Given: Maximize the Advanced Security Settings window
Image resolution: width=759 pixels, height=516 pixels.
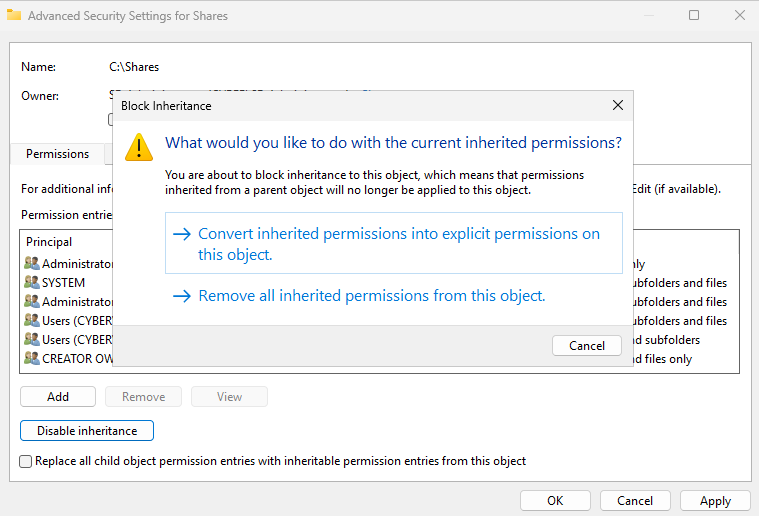Looking at the screenshot, I should click(x=694, y=16).
